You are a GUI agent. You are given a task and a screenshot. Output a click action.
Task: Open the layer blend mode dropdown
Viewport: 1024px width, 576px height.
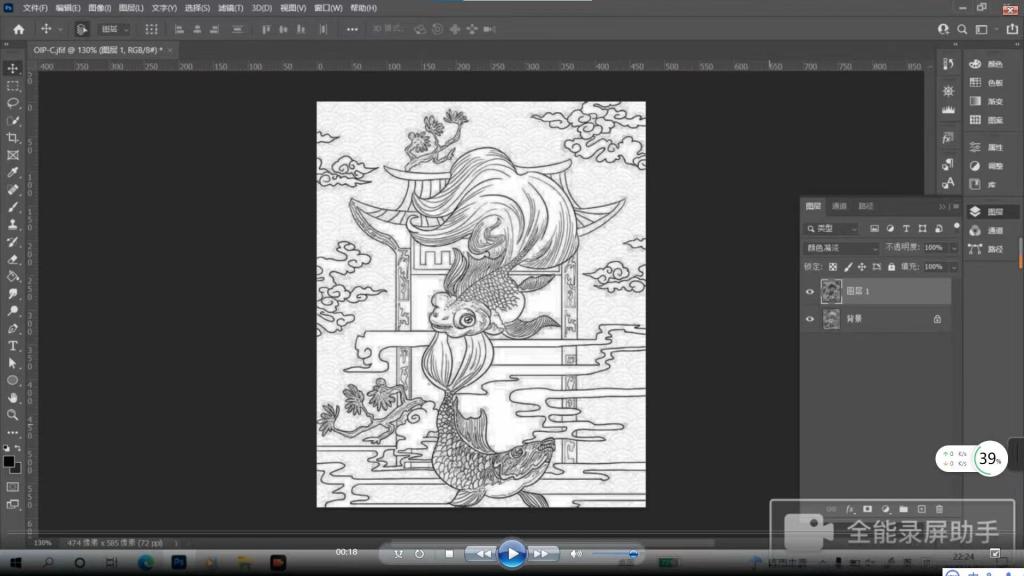(842, 247)
